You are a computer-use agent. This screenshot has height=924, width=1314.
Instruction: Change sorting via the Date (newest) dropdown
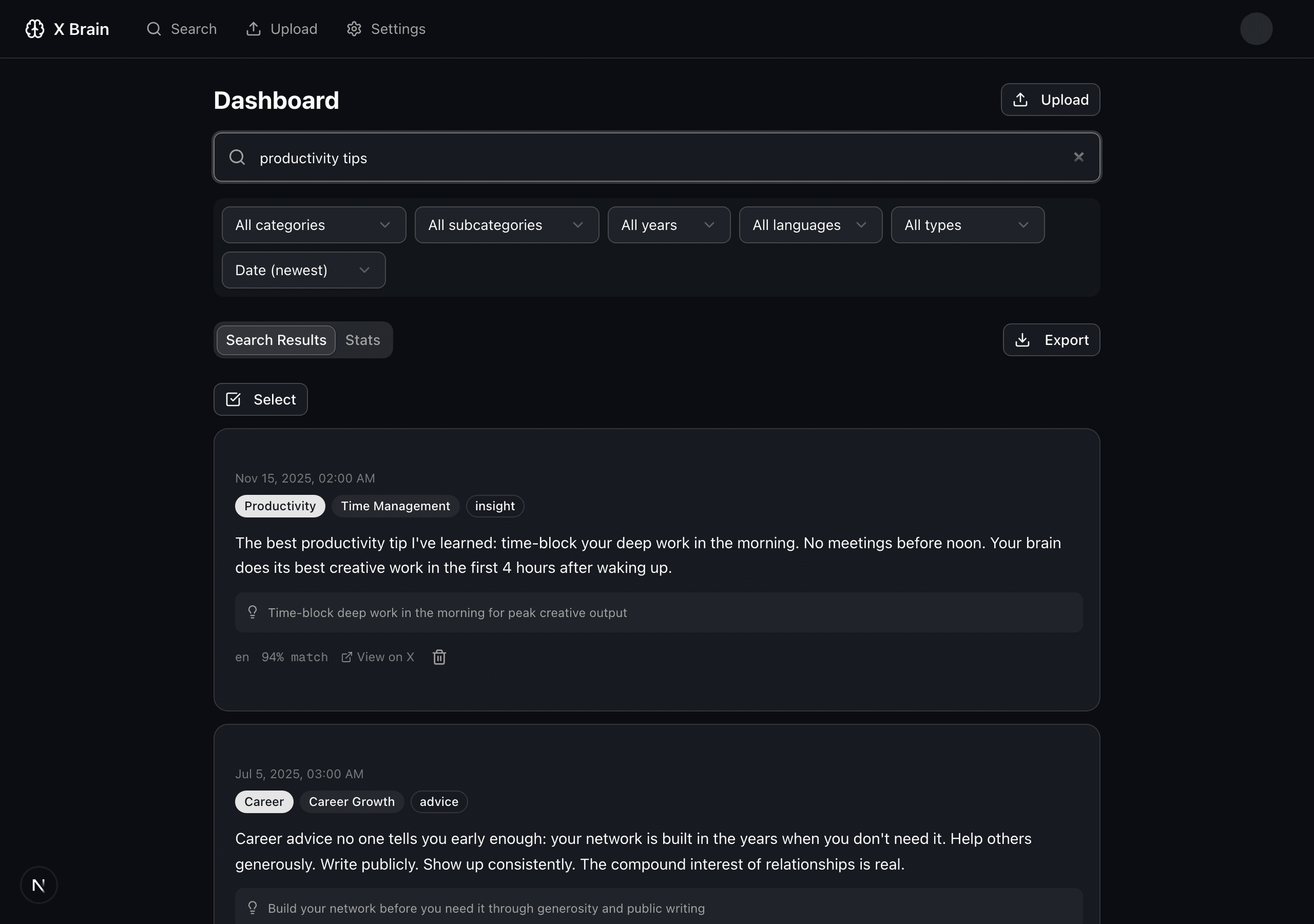click(x=303, y=269)
